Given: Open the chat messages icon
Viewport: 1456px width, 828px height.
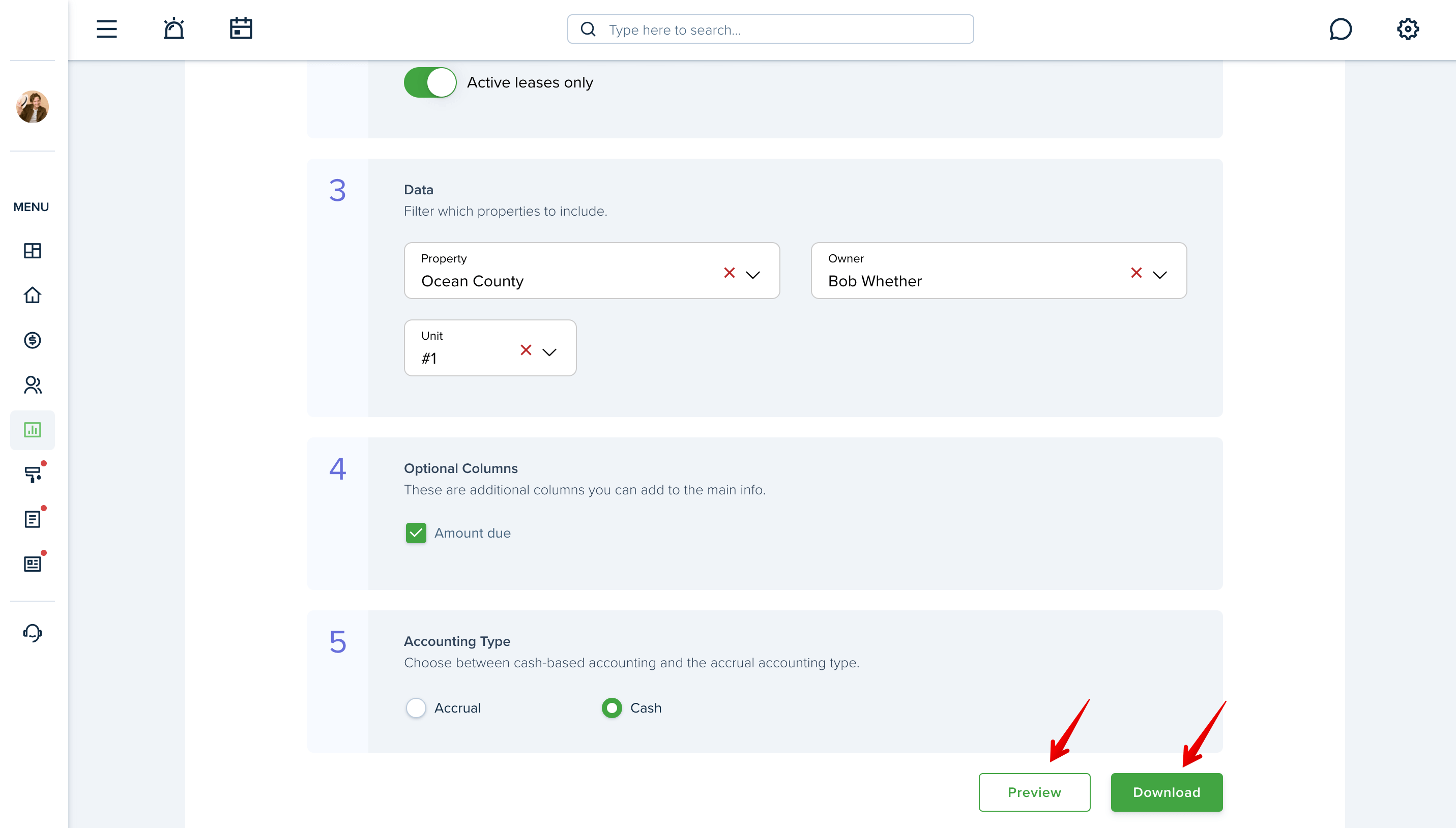Looking at the screenshot, I should [1340, 29].
